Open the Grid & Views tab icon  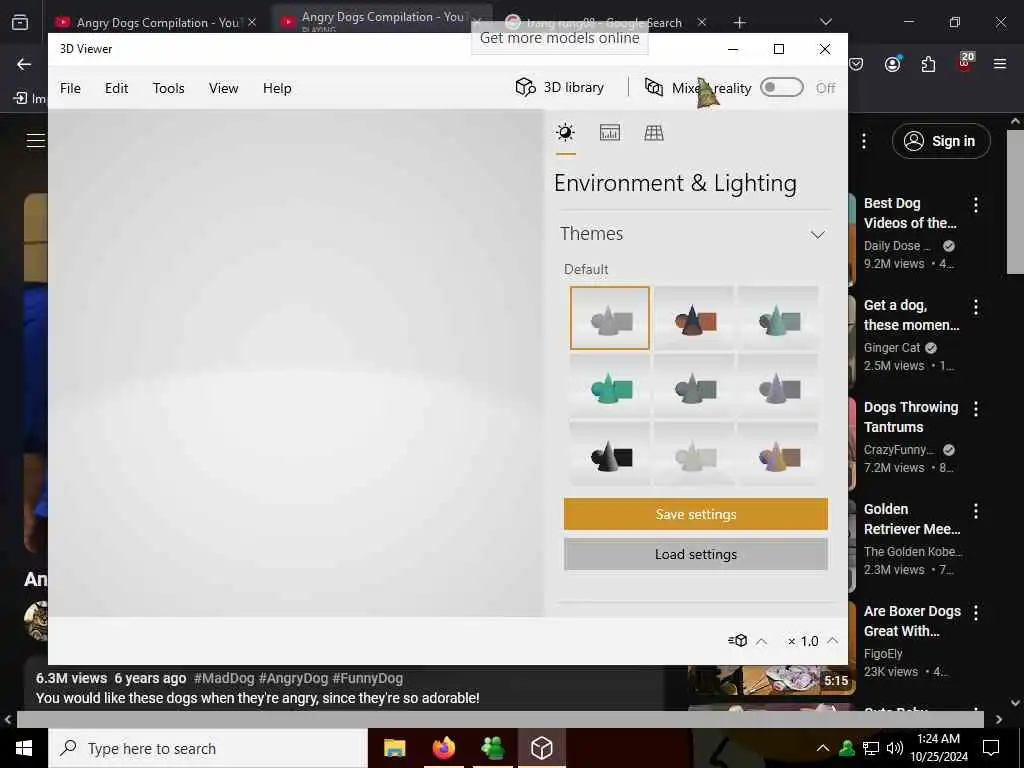pyautogui.click(x=654, y=133)
